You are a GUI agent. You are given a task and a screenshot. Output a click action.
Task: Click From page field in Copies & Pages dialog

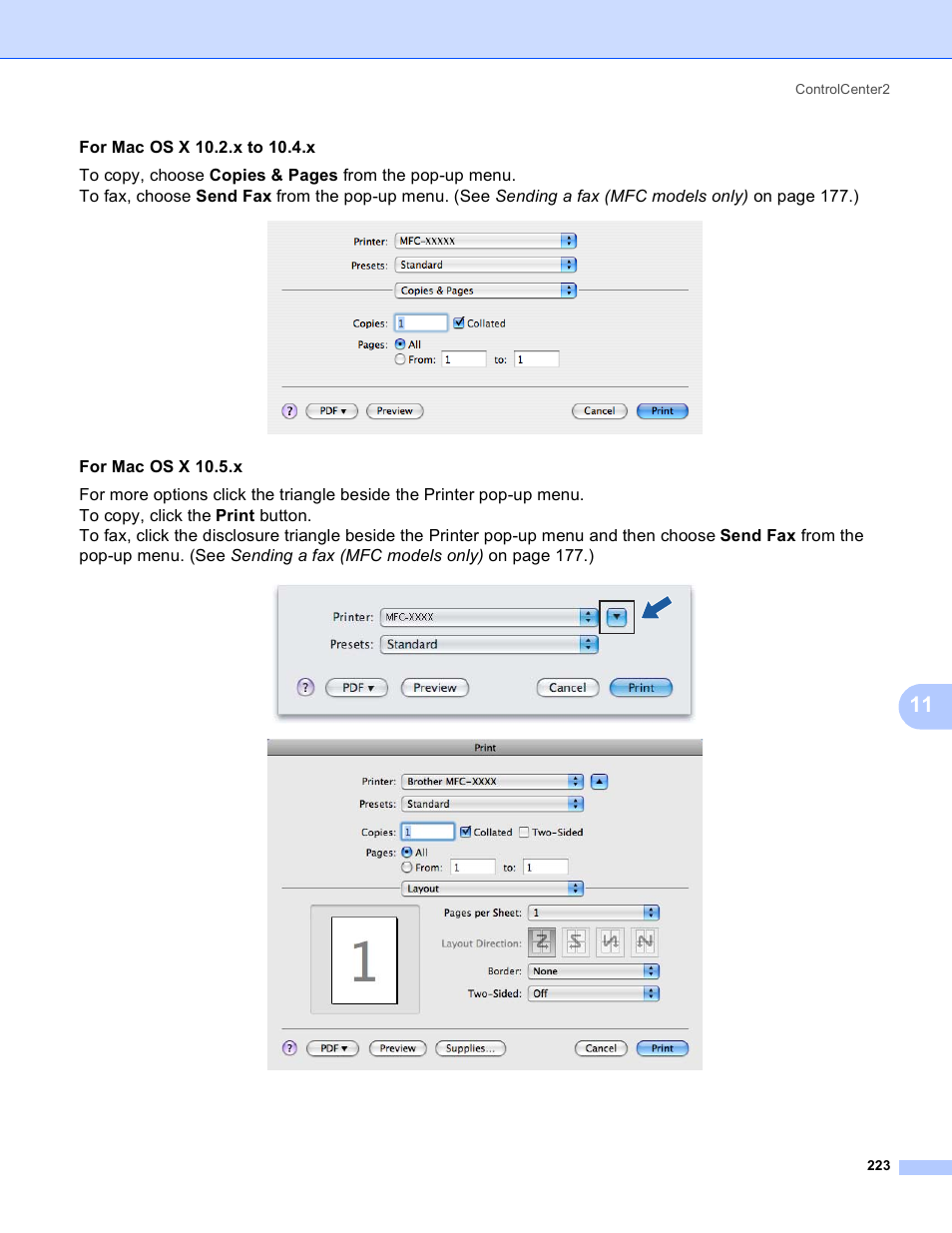point(464,359)
